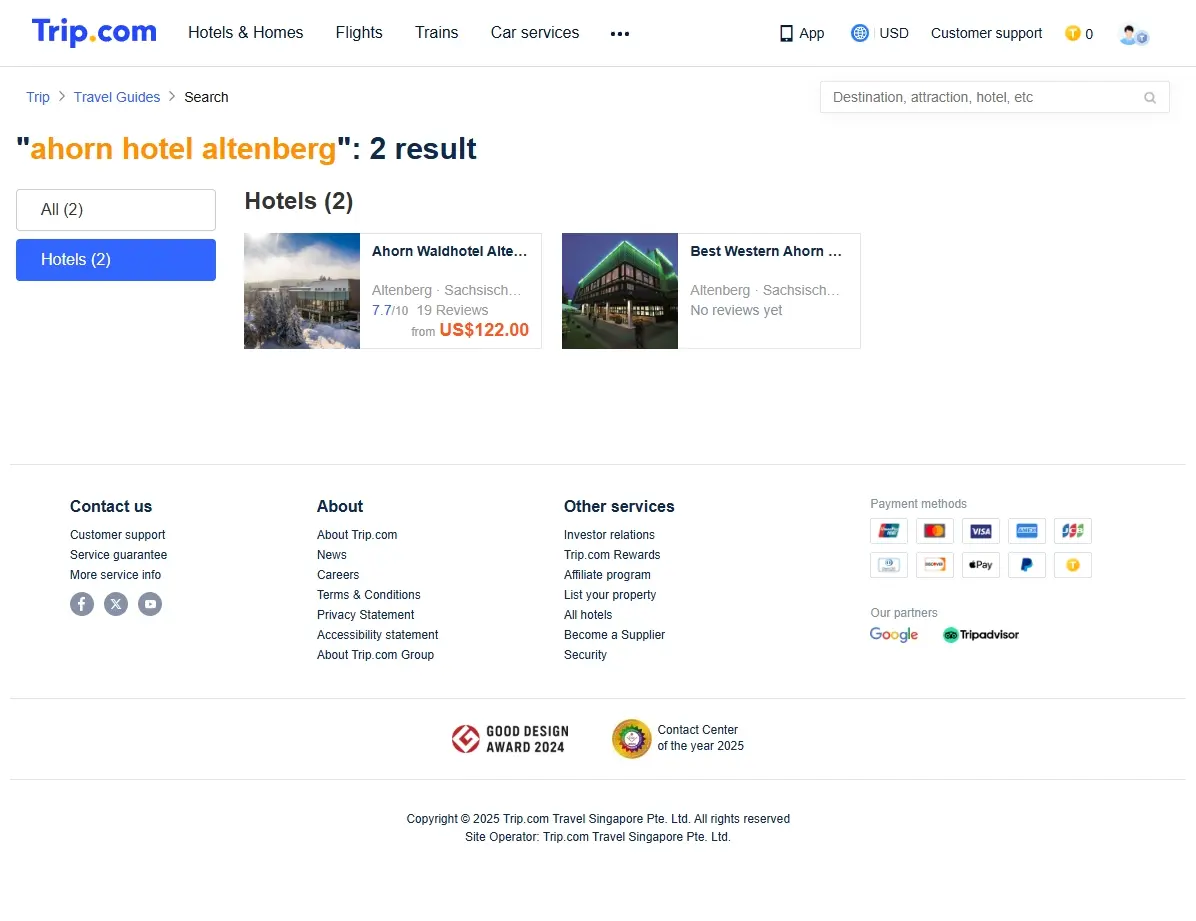Open the Car services menu
Viewport: 1196px width, 921px height.
tap(535, 33)
